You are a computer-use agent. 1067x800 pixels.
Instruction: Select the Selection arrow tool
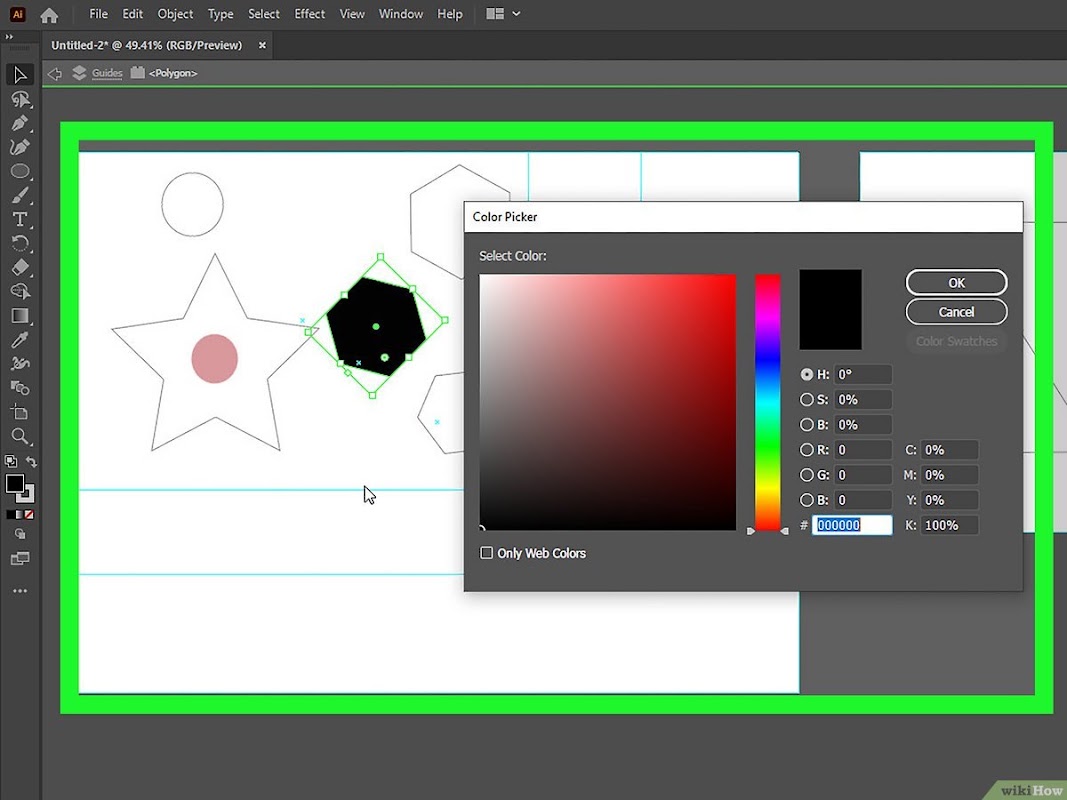[x=20, y=74]
